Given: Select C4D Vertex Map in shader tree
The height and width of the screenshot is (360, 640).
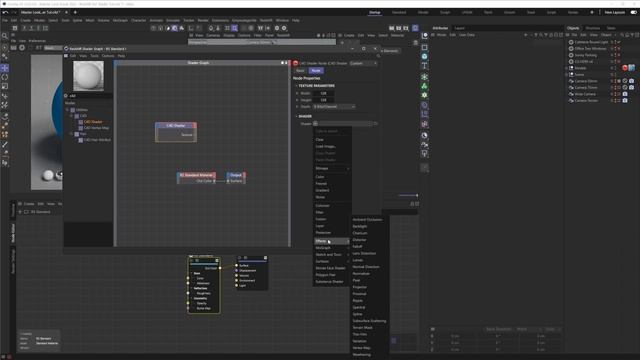Looking at the screenshot, I should click(x=96, y=128).
